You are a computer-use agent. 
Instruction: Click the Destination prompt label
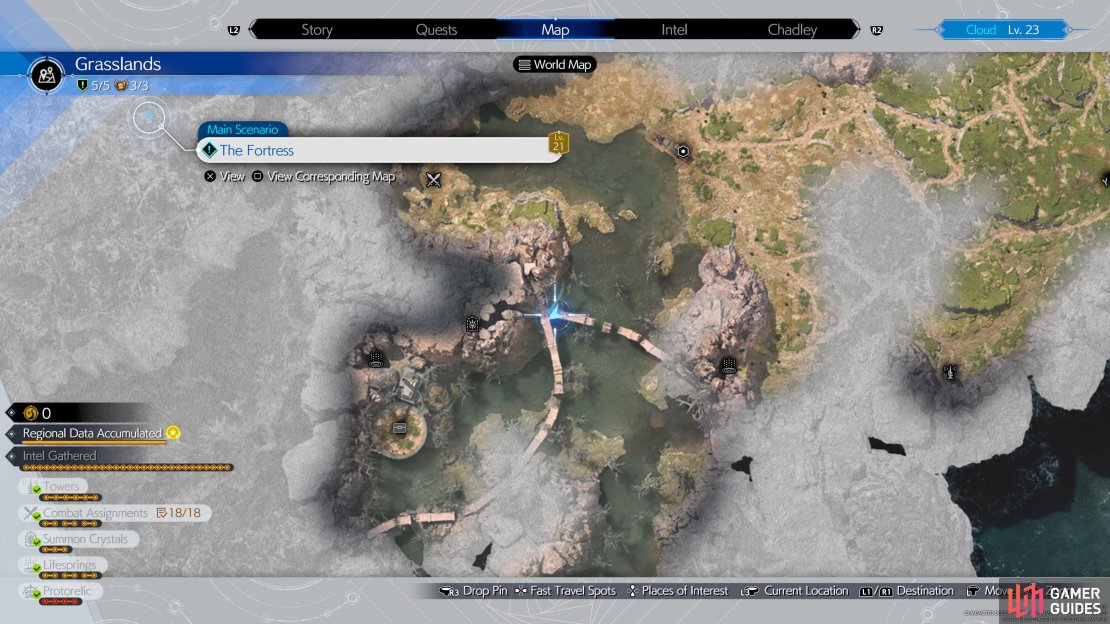tap(925, 591)
